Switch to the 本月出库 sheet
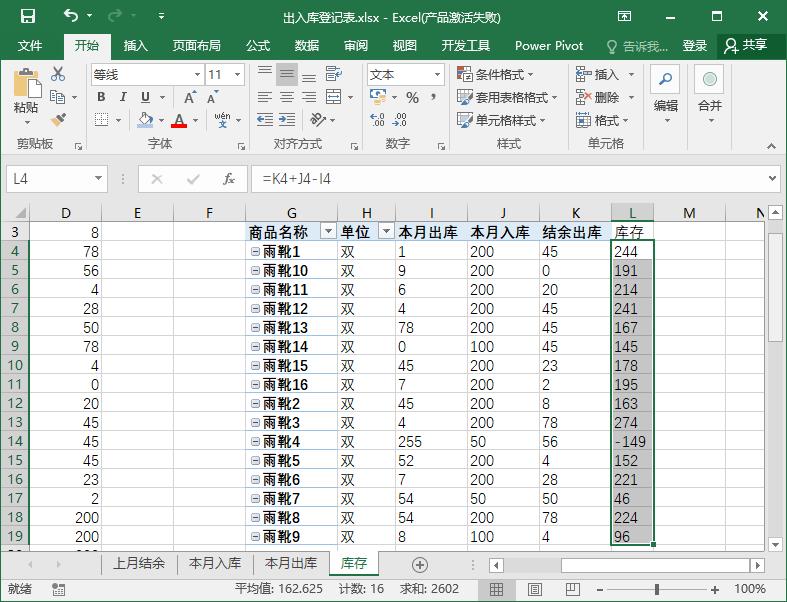This screenshot has height=602, width=787. coord(291,563)
